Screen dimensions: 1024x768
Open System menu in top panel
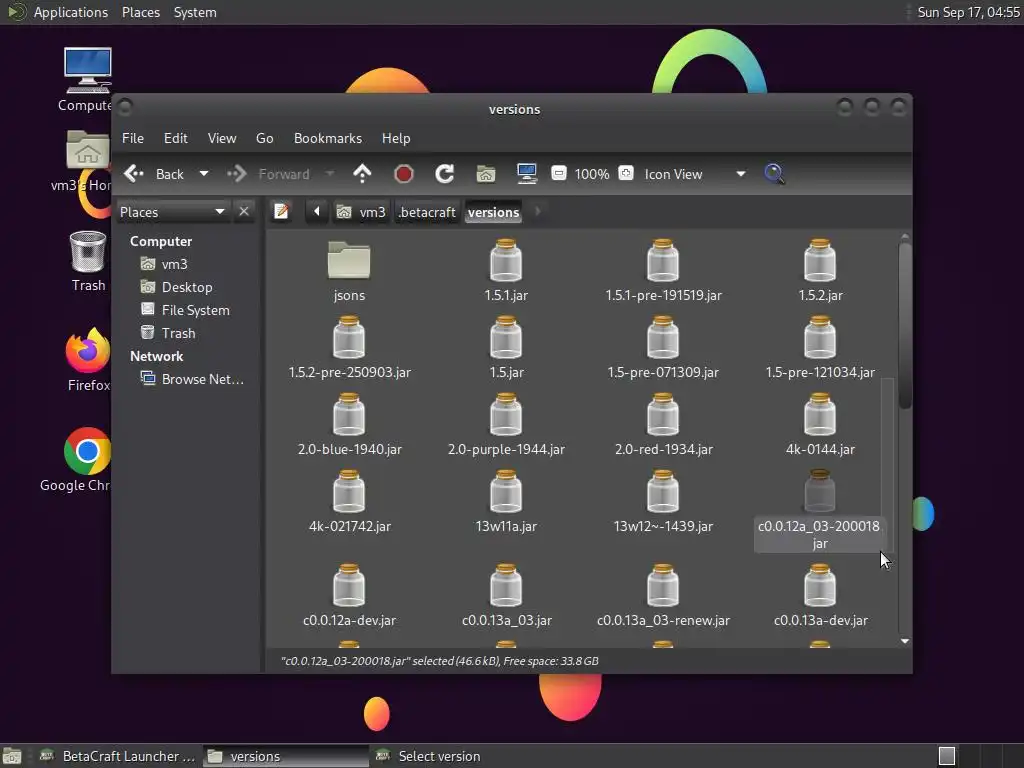[x=195, y=12]
